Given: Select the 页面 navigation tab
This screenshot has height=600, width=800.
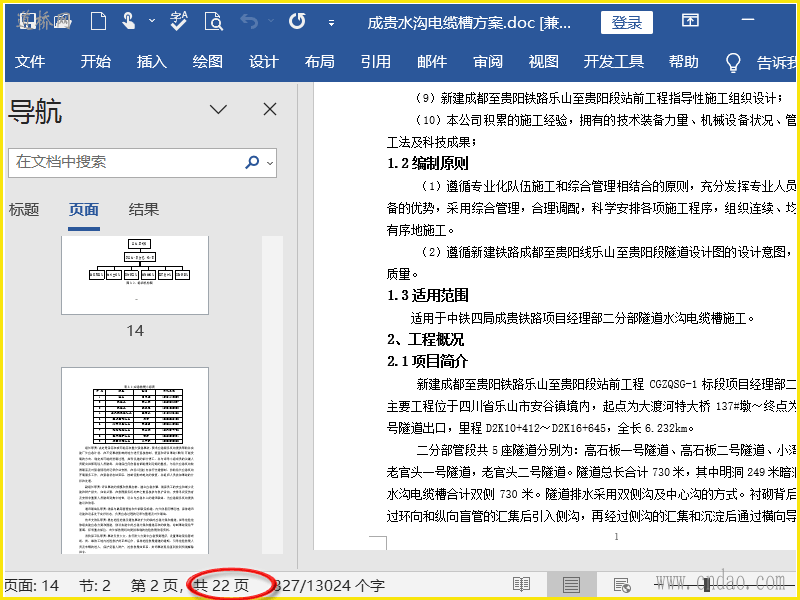Looking at the screenshot, I should click(x=84, y=210).
